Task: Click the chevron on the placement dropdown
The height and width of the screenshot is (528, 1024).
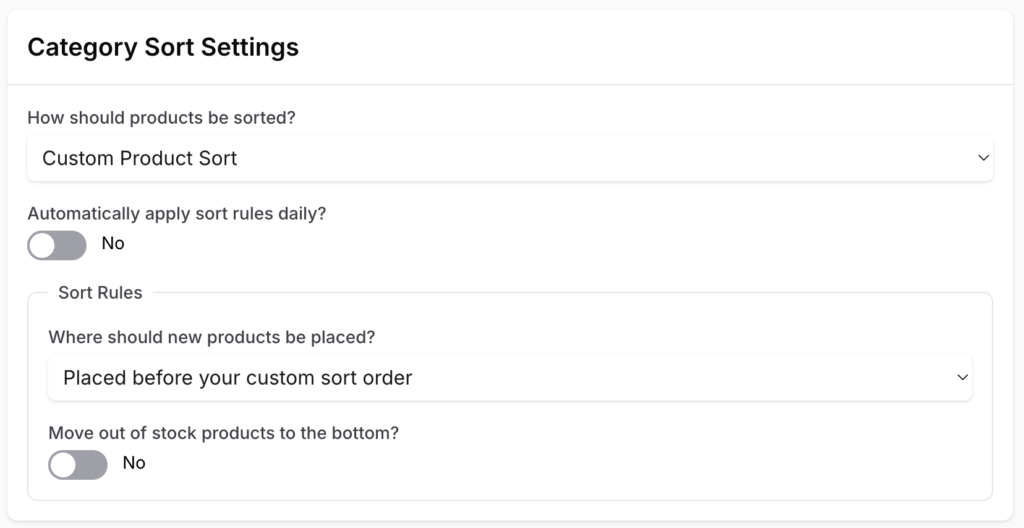Action: pos(962,378)
